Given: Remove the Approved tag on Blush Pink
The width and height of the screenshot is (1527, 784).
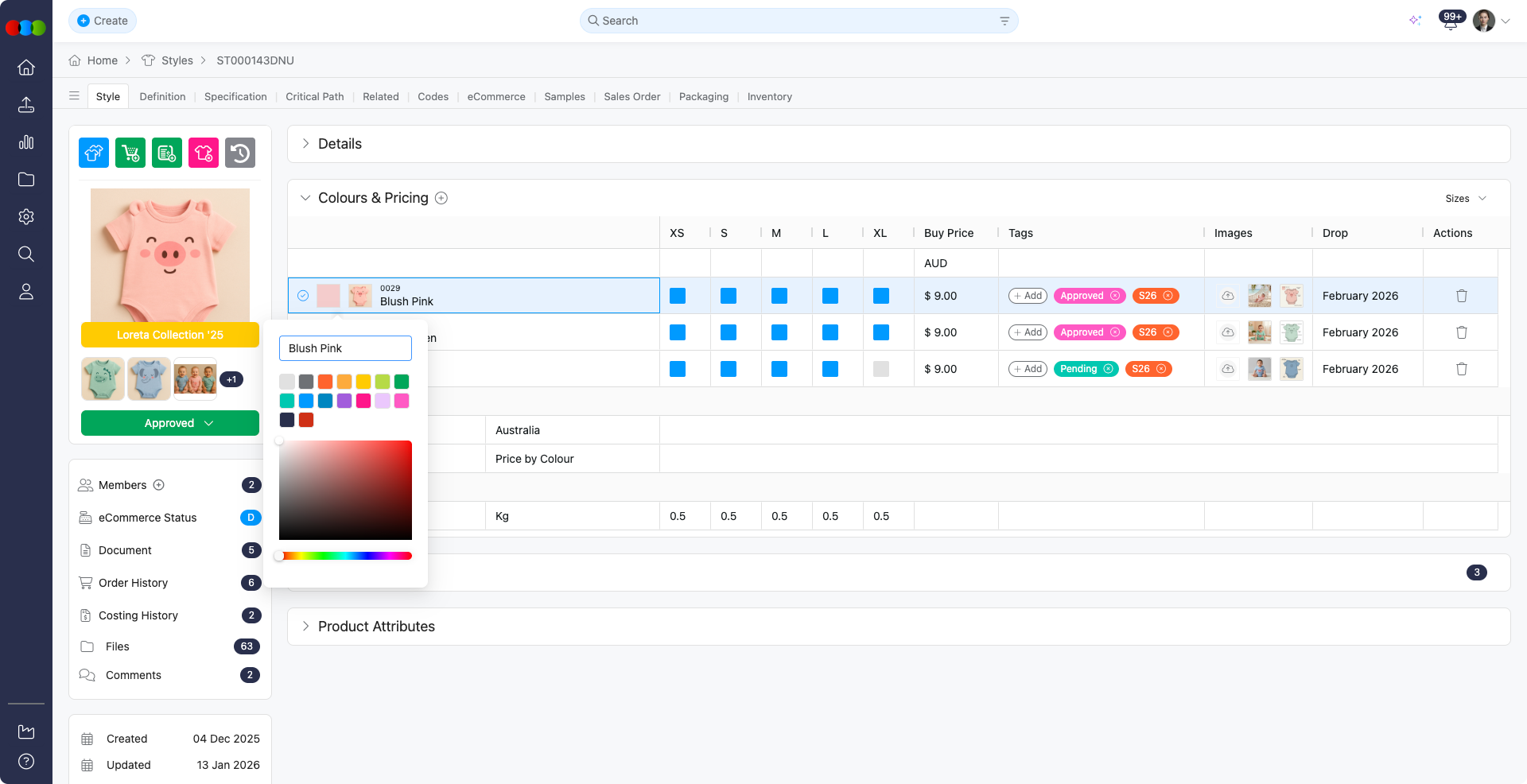Looking at the screenshot, I should point(1117,295).
